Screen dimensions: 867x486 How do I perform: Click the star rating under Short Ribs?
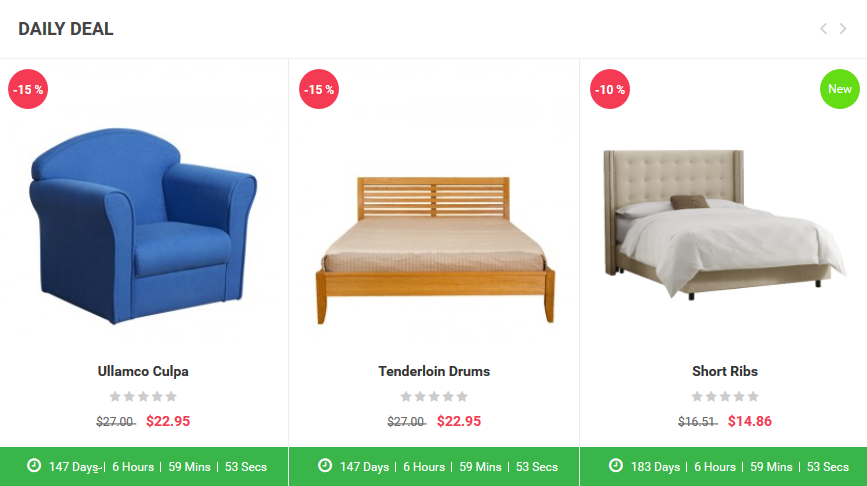point(725,396)
